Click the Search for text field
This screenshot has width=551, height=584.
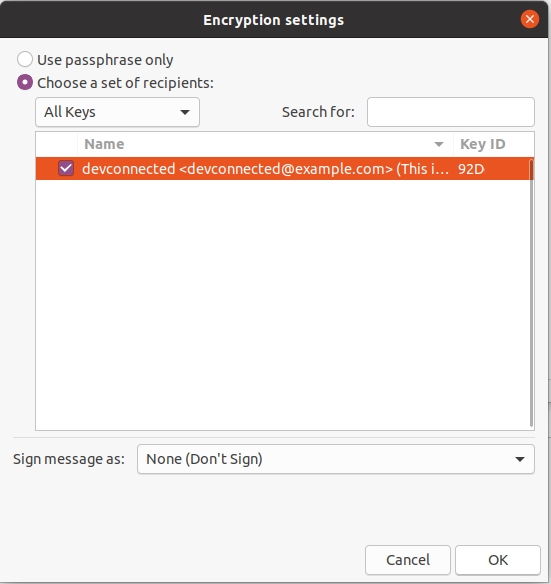(451, 112)
